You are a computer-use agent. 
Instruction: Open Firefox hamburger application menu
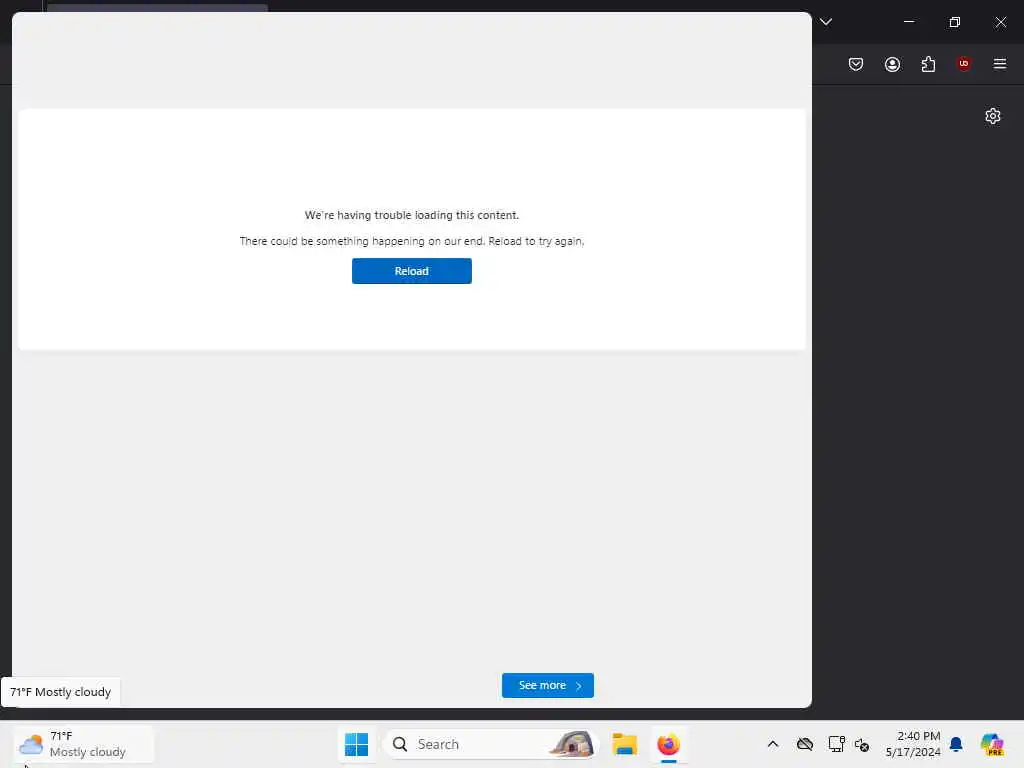point(999,64)
